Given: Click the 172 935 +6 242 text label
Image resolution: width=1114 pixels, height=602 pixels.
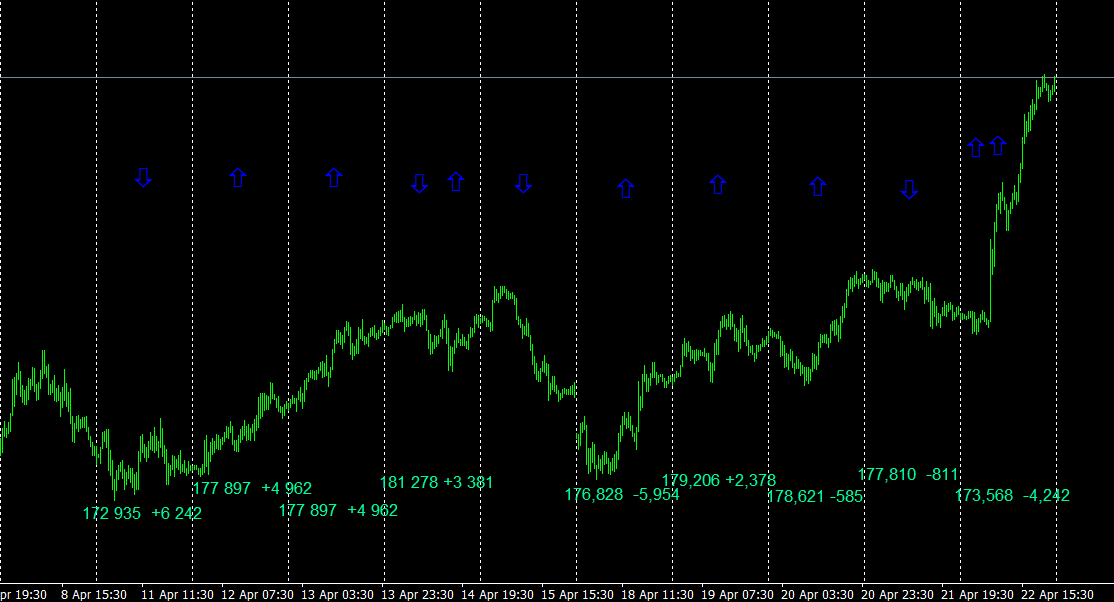Looking at the screenshot, I should [x=142, y=513].
